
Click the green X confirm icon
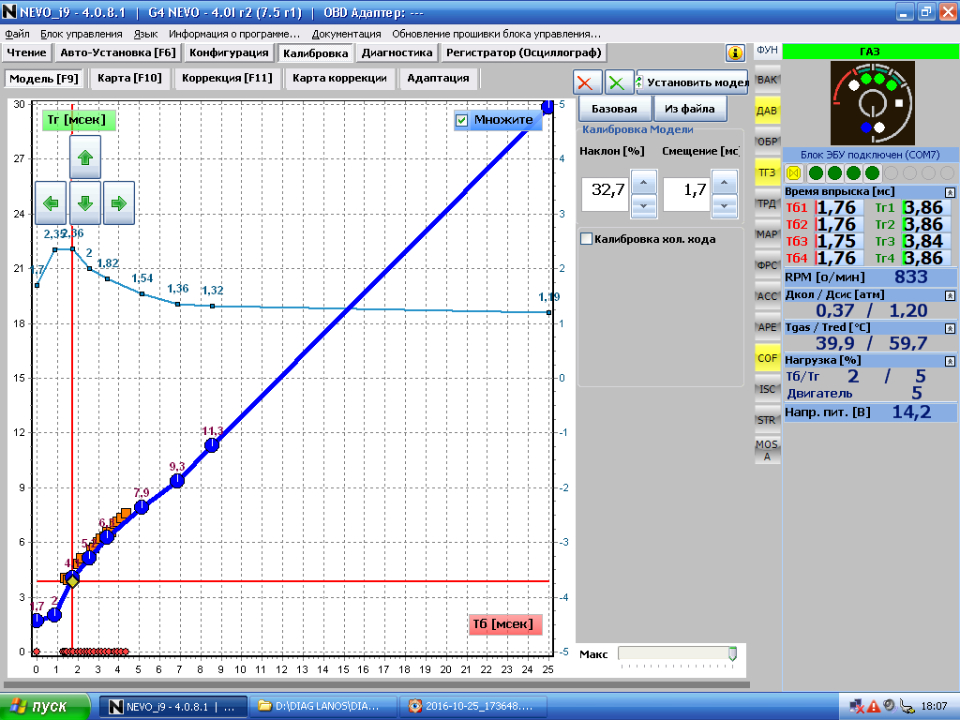coord(619,83)
